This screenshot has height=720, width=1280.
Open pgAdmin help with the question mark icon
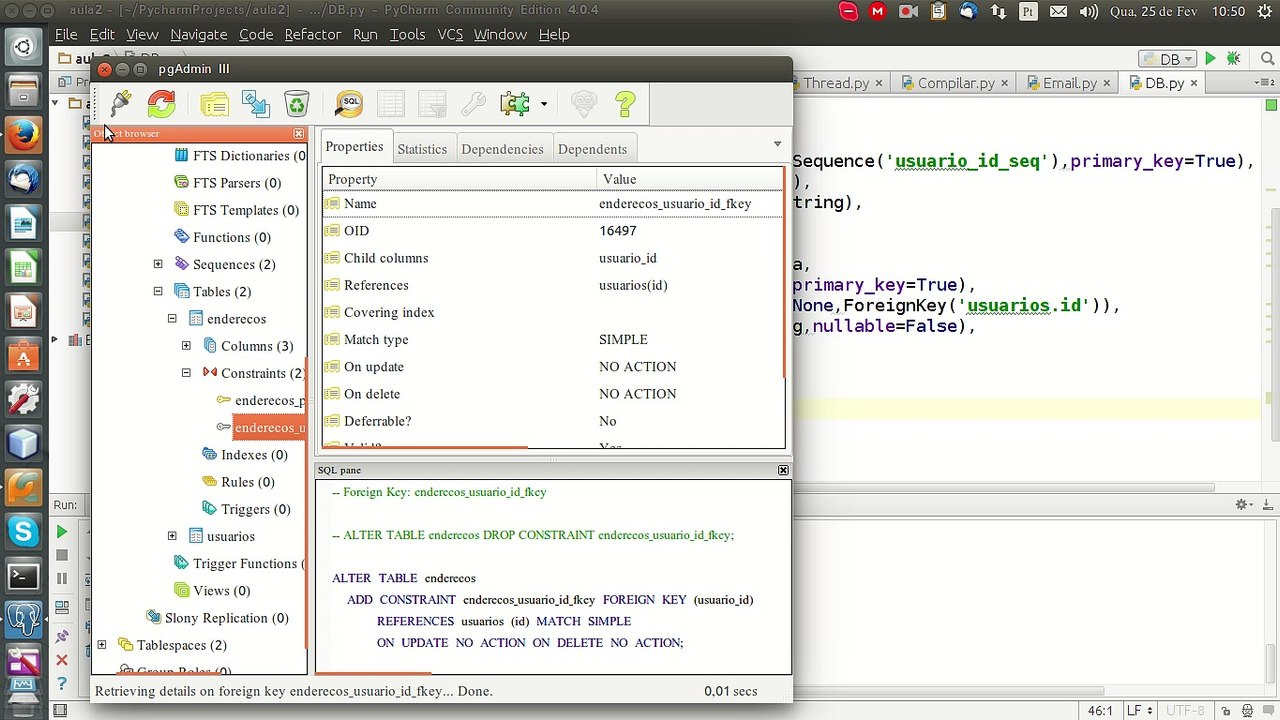(x=625, y=103)
